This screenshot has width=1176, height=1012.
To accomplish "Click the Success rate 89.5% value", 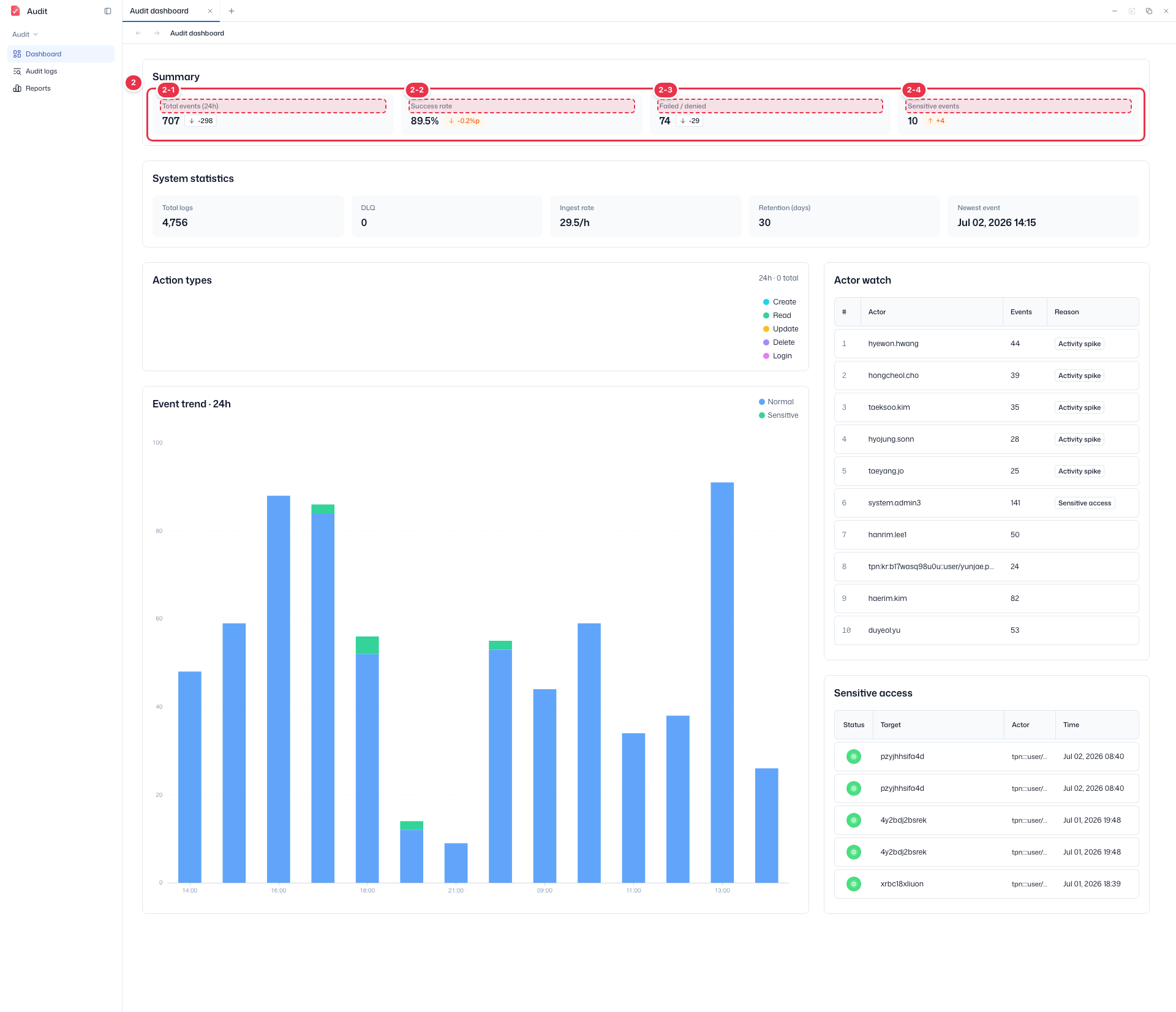I will (424, 121).
